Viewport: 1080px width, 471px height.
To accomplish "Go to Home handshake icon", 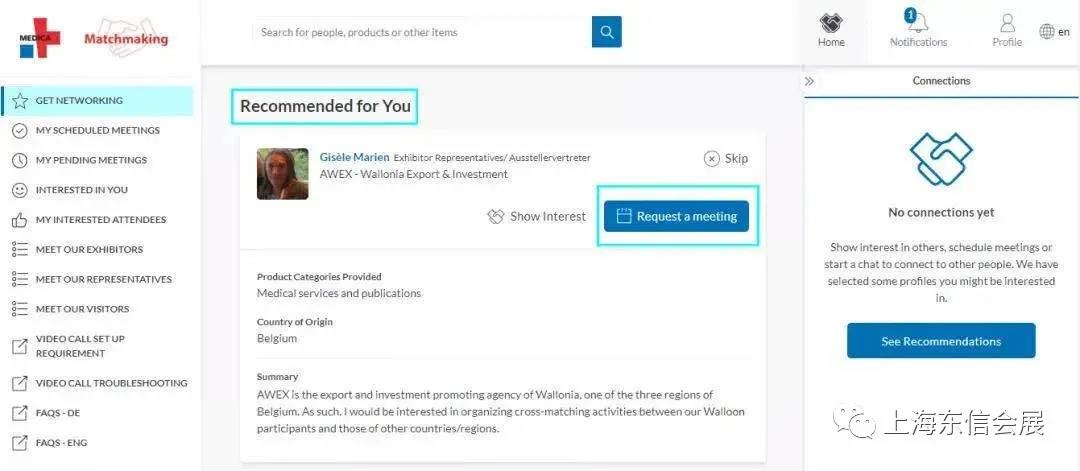I will point(831,23).
